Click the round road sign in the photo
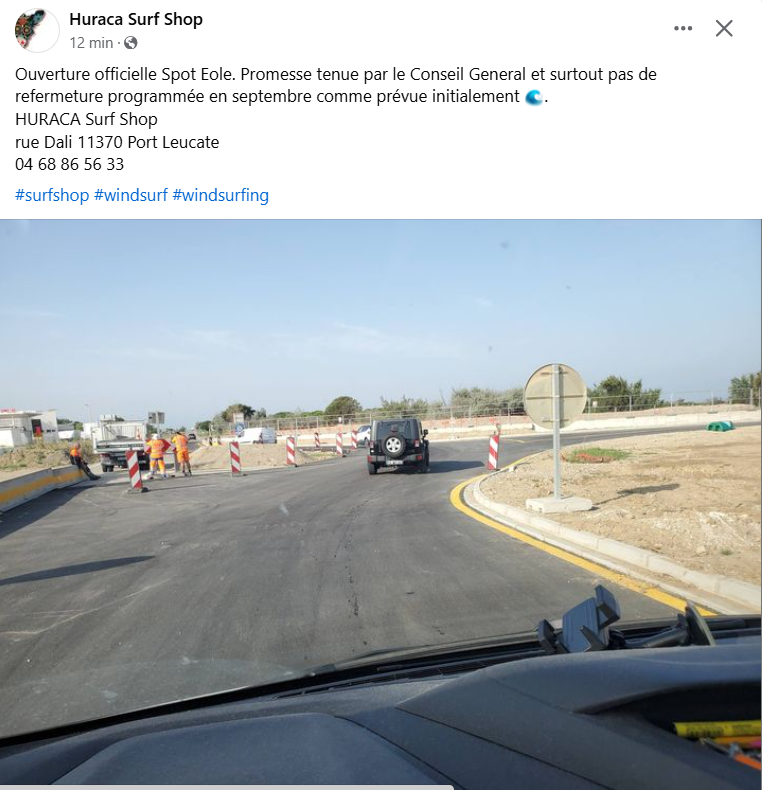762x790 pixels. (x=555, y=397)
